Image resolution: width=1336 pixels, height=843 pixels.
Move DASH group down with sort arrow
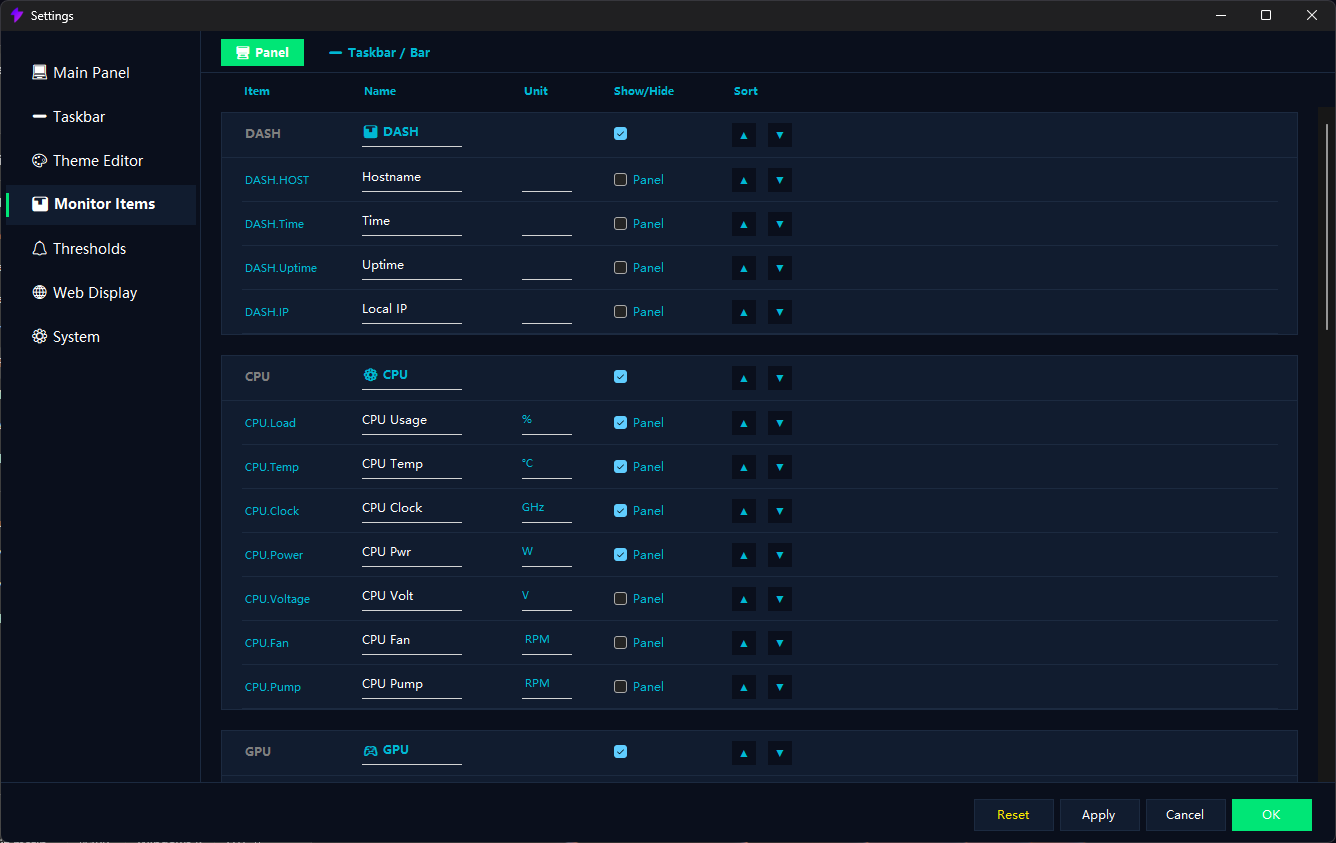tap(780, 135)
